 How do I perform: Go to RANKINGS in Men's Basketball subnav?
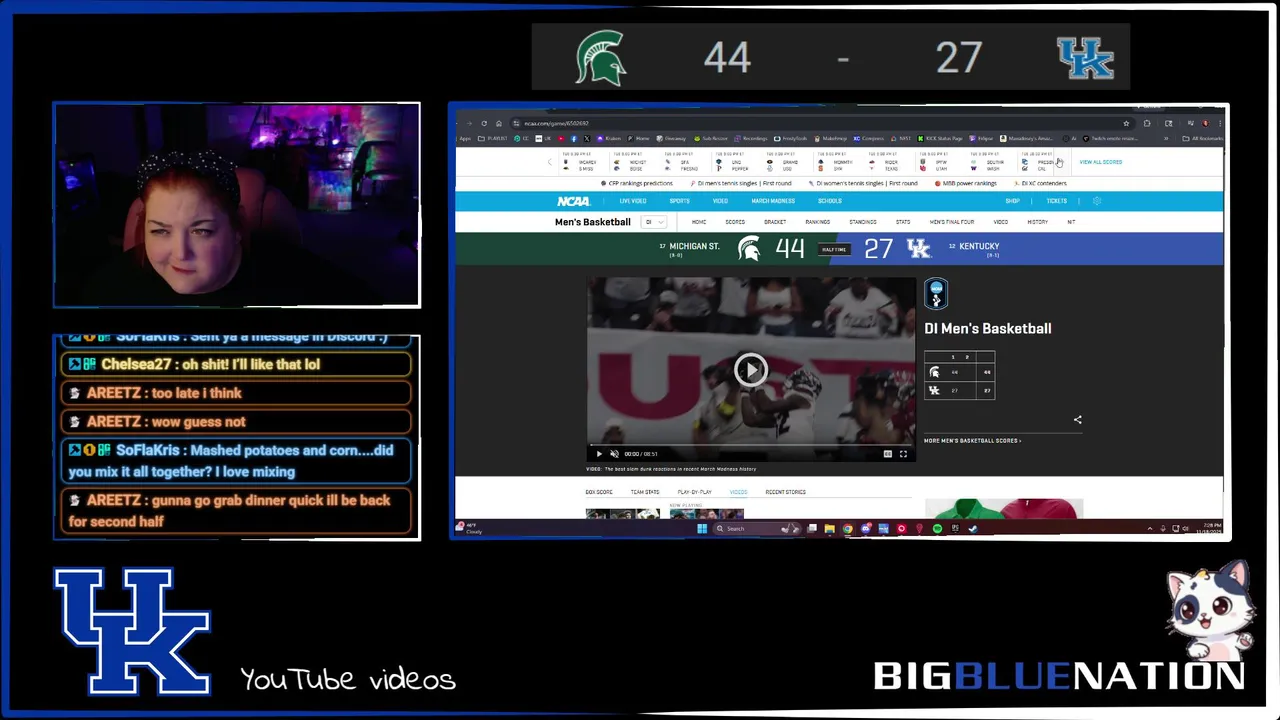tap(818, 222)
